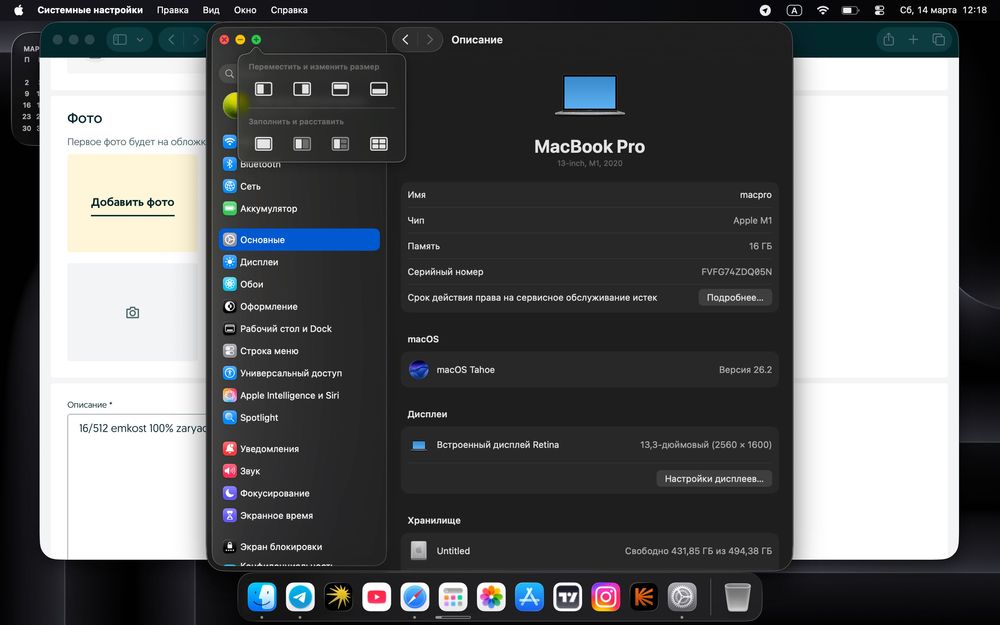Open Control Center in the menu bar
This screenshot has height=625, width=1000.
879,10
